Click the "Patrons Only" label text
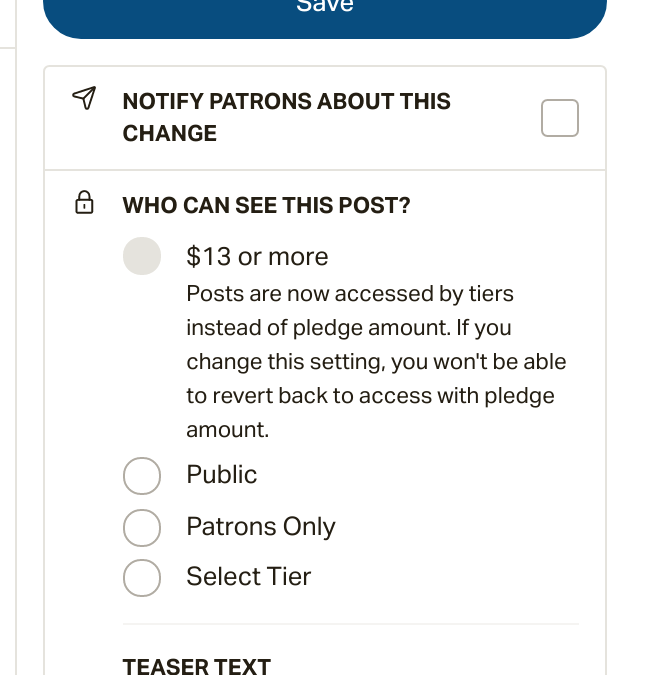 pos(261,527)
